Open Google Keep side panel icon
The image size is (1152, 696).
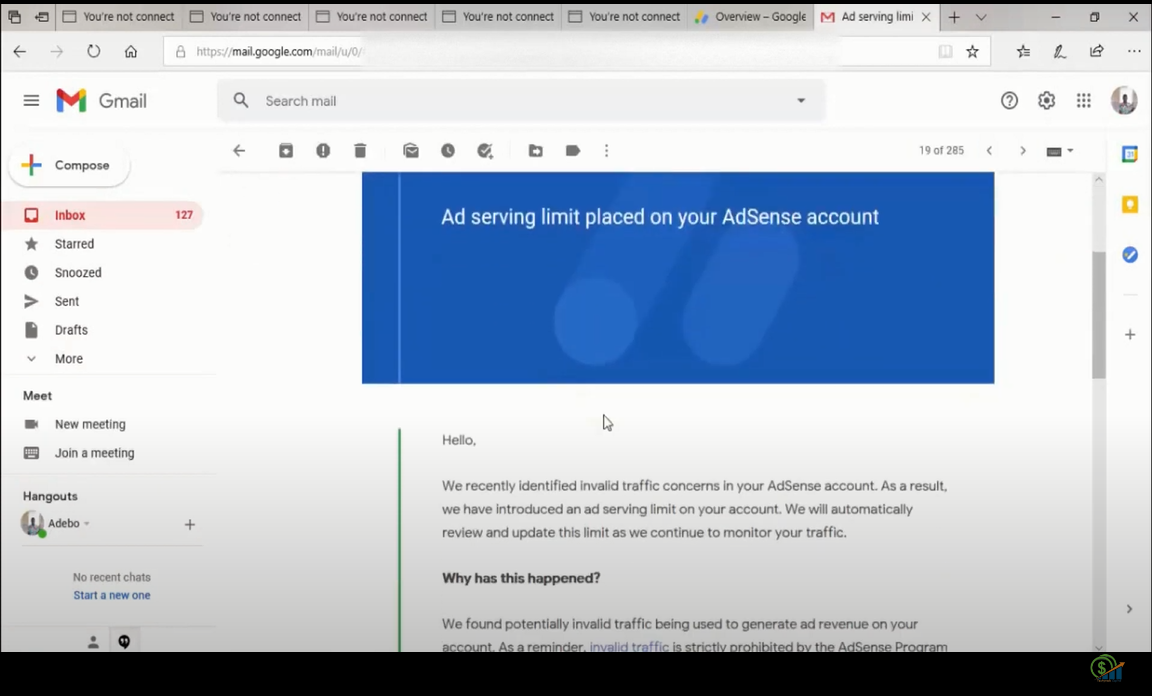pos(1130,204)
